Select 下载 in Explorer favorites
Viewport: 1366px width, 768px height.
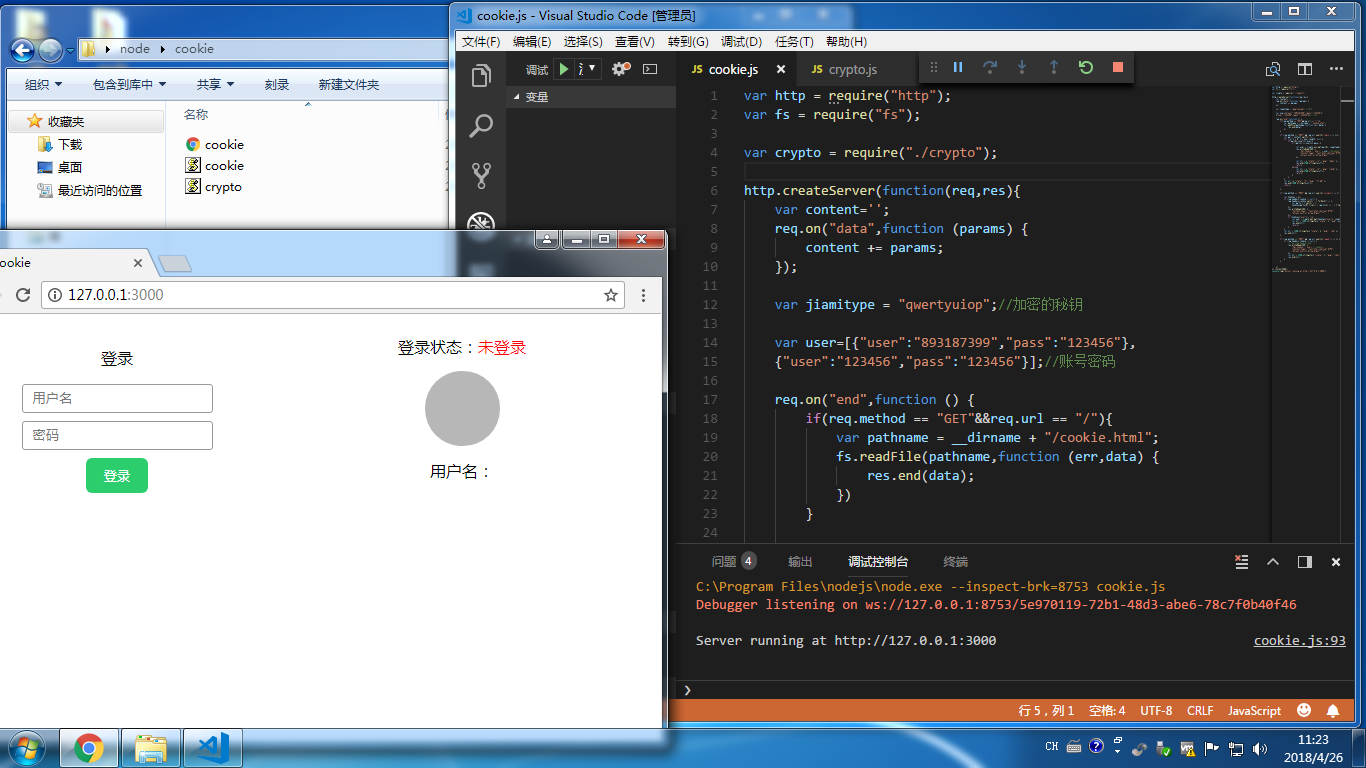point(69,145)
